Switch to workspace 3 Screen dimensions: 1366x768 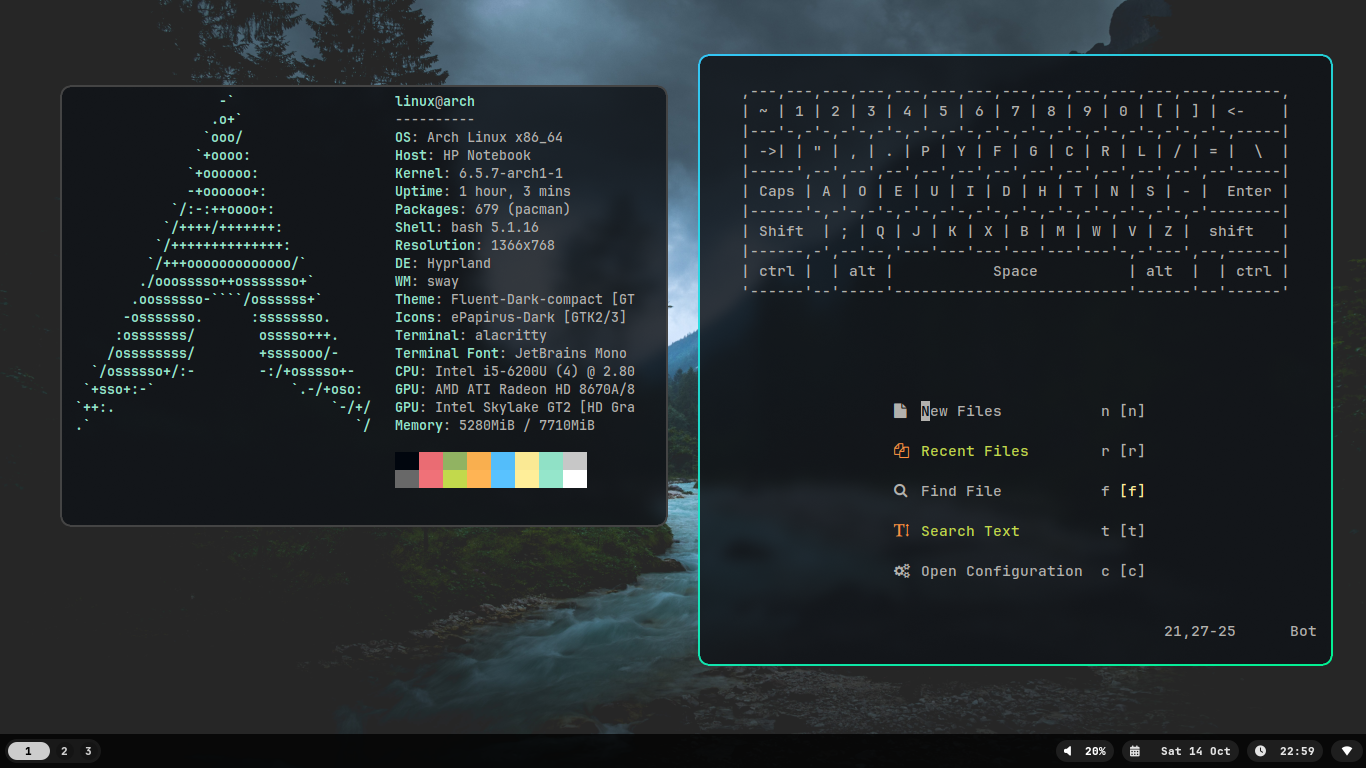[88, 751]
